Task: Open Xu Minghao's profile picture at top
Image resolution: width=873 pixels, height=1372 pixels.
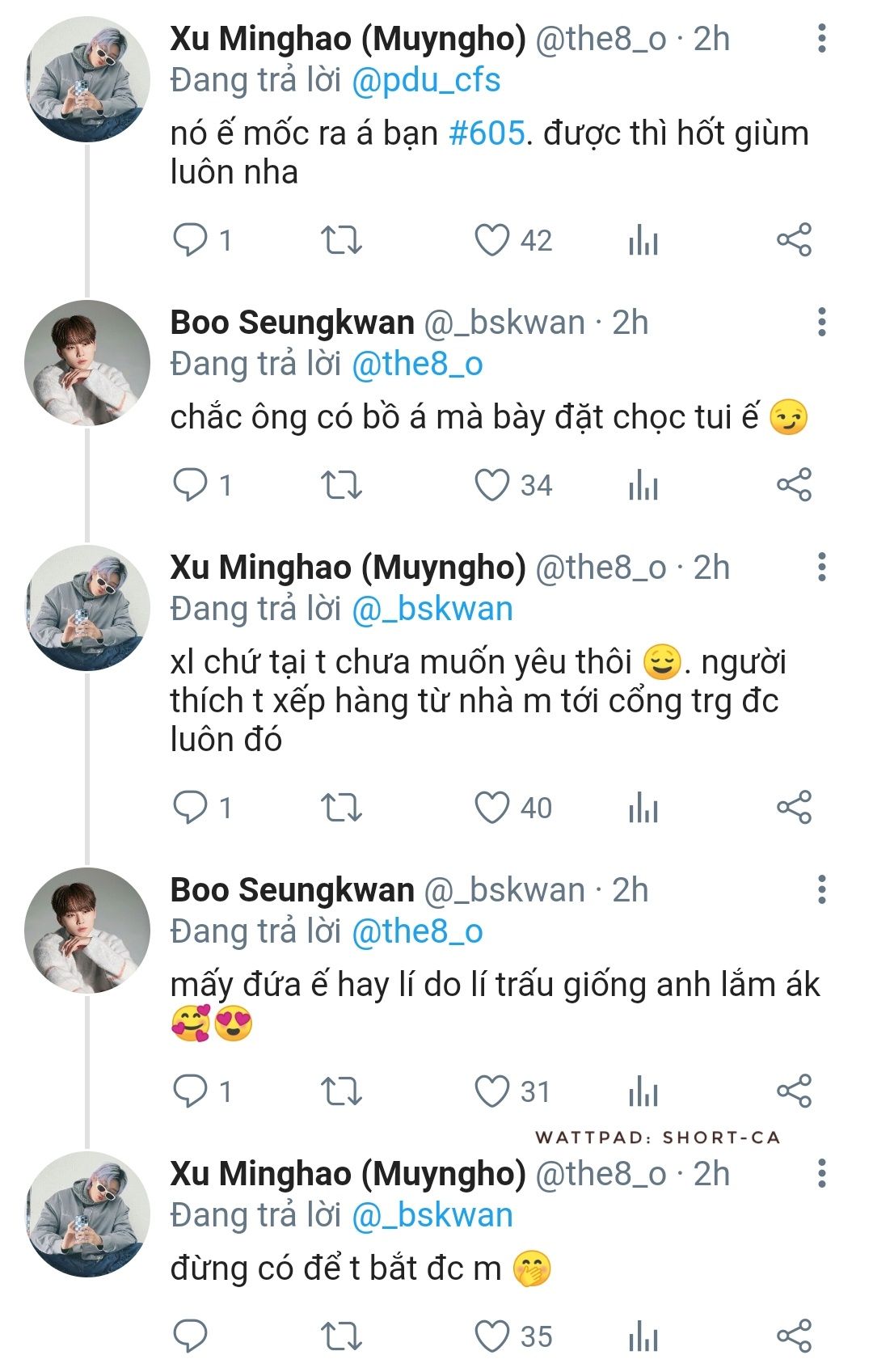Action: tap(87, 81)
